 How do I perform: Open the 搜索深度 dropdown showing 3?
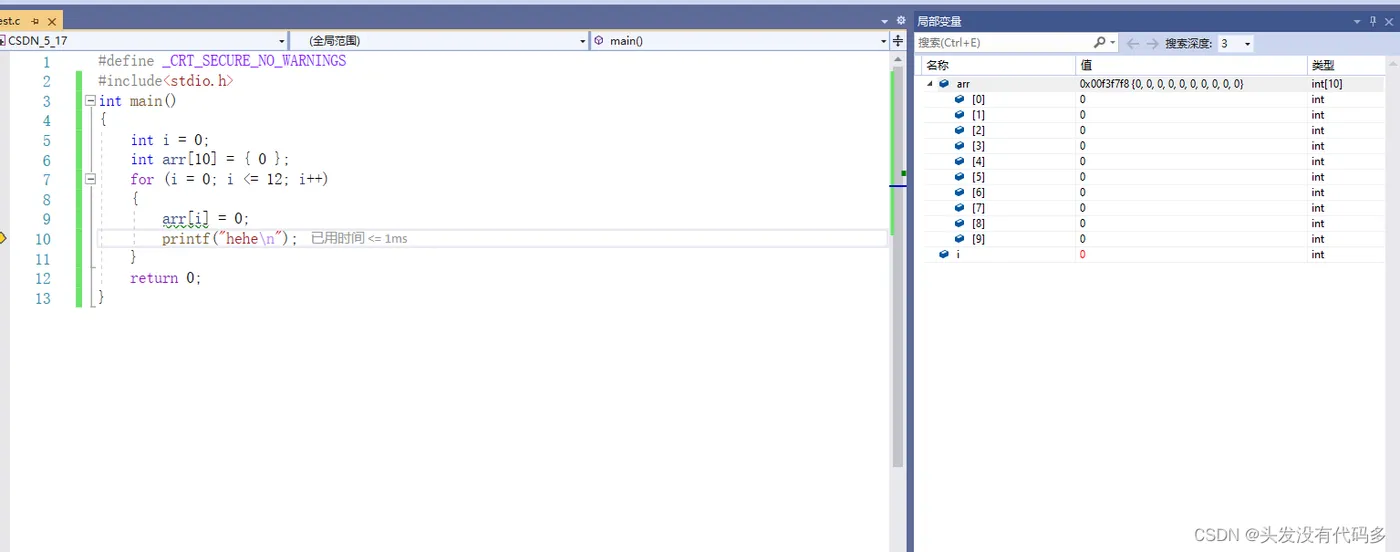1235,43
